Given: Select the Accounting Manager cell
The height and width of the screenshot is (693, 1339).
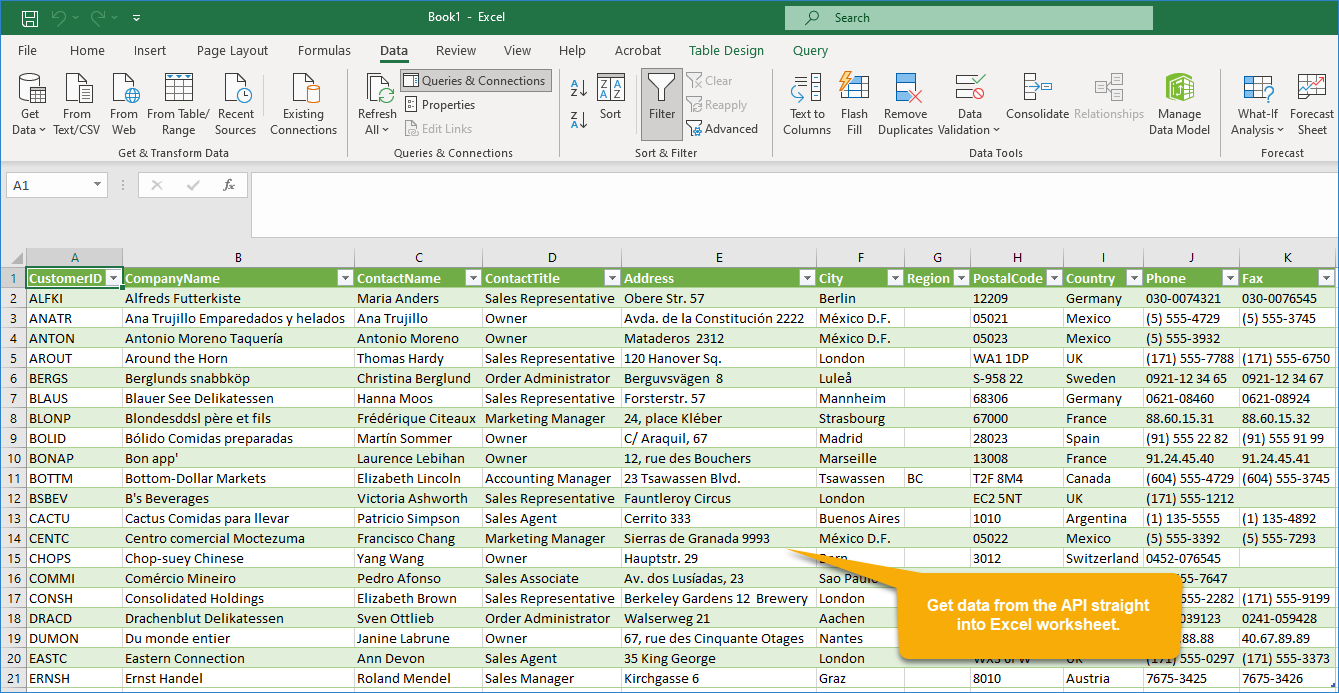Looking at the screenshot, I should pyautogui.click(x=552, y=478).
